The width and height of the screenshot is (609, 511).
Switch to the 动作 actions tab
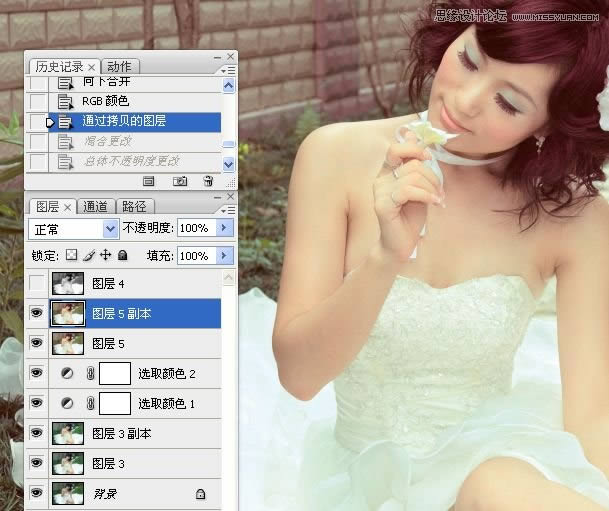(118, 66)
